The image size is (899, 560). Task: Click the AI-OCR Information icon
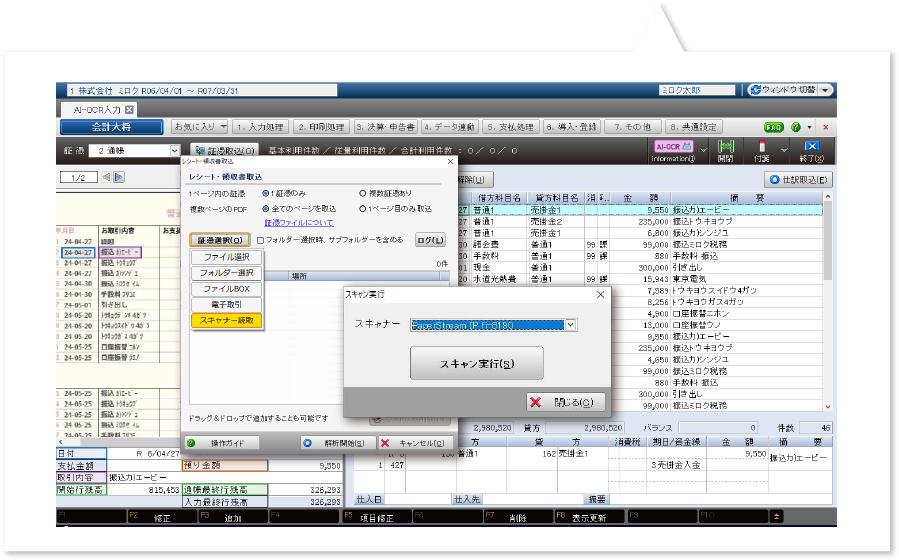(x=672, y=151)
